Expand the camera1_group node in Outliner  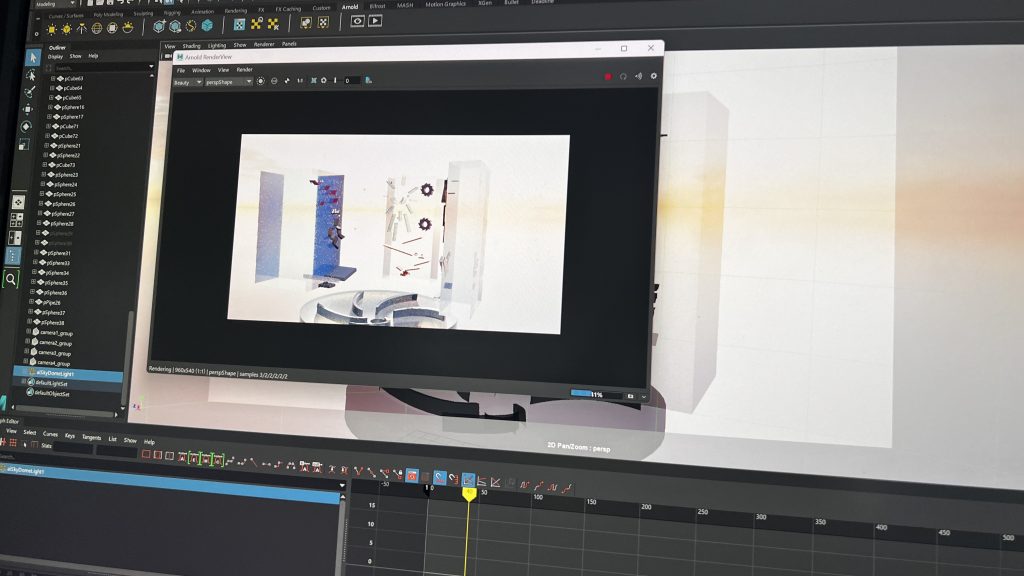[28, 332]
